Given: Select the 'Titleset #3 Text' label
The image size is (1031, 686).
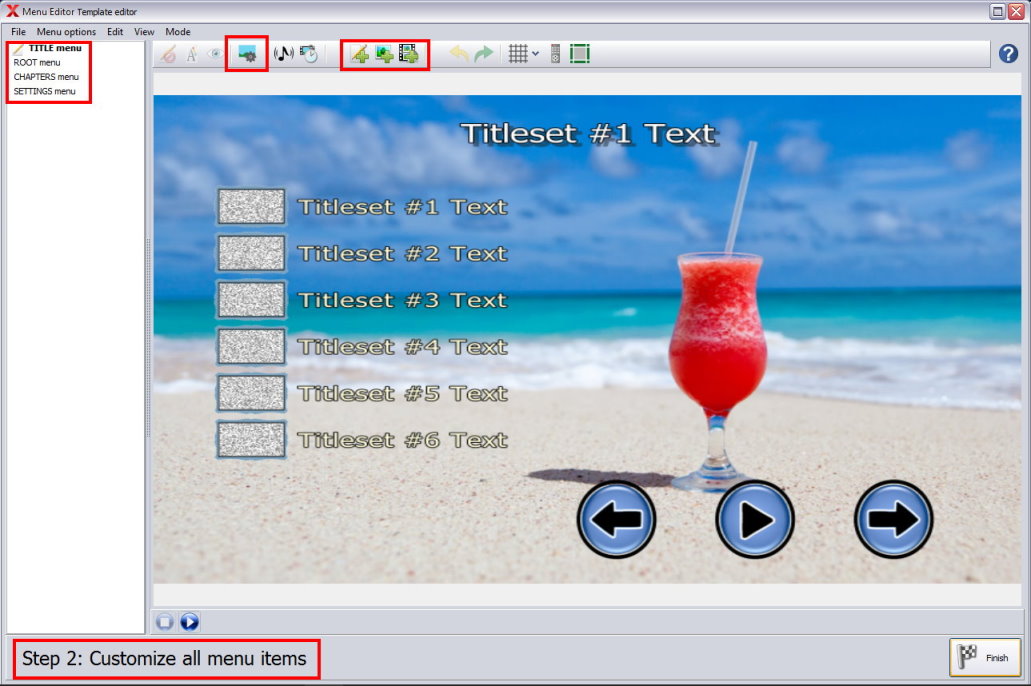Looking at the screenshot, I should click(403, 301).
